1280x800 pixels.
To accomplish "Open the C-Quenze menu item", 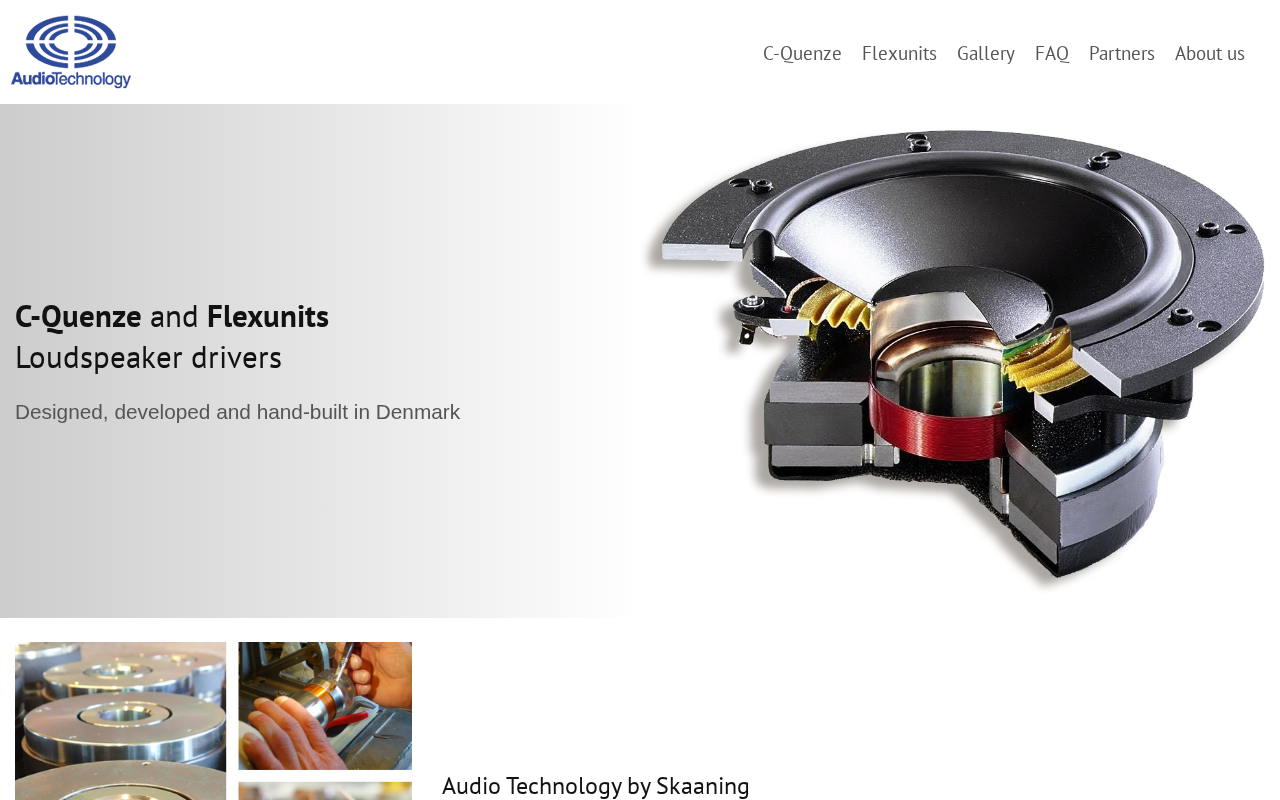I will tap(802, 53).
